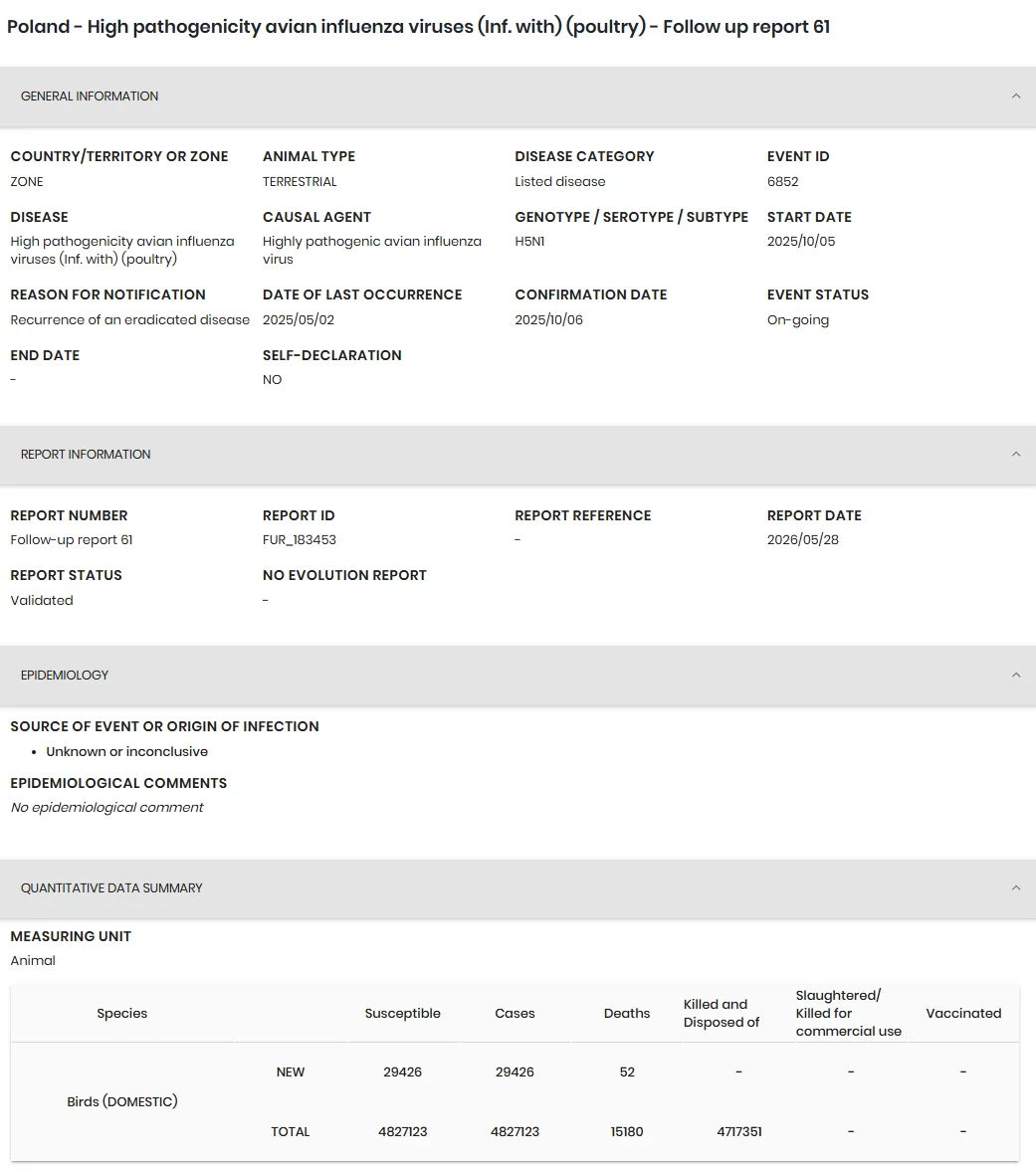Click the report ID FUR_183453 value
This screenshot has width=1036, height=1170.
coord(300,539)
